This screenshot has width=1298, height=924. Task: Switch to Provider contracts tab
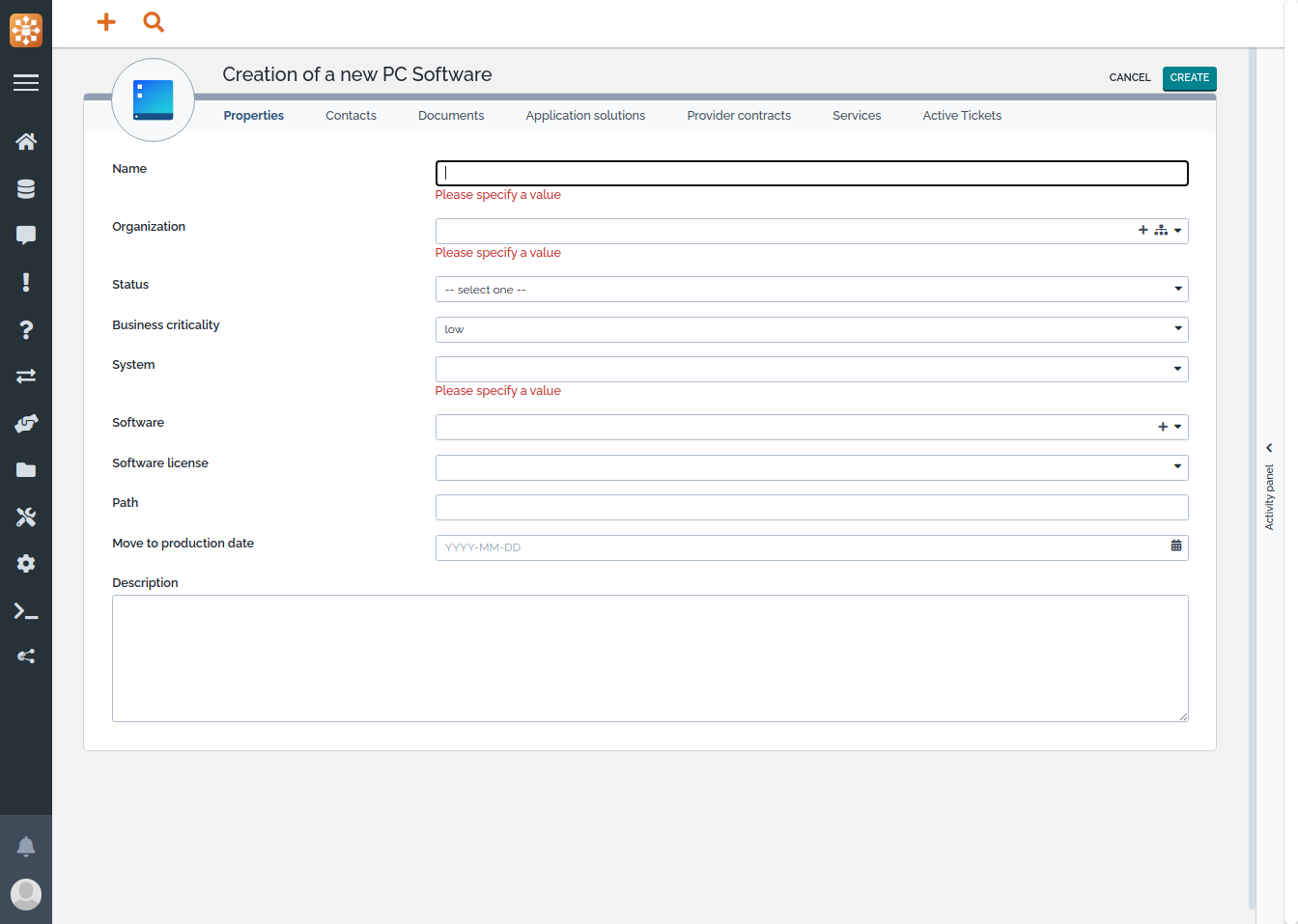[739, 116]
